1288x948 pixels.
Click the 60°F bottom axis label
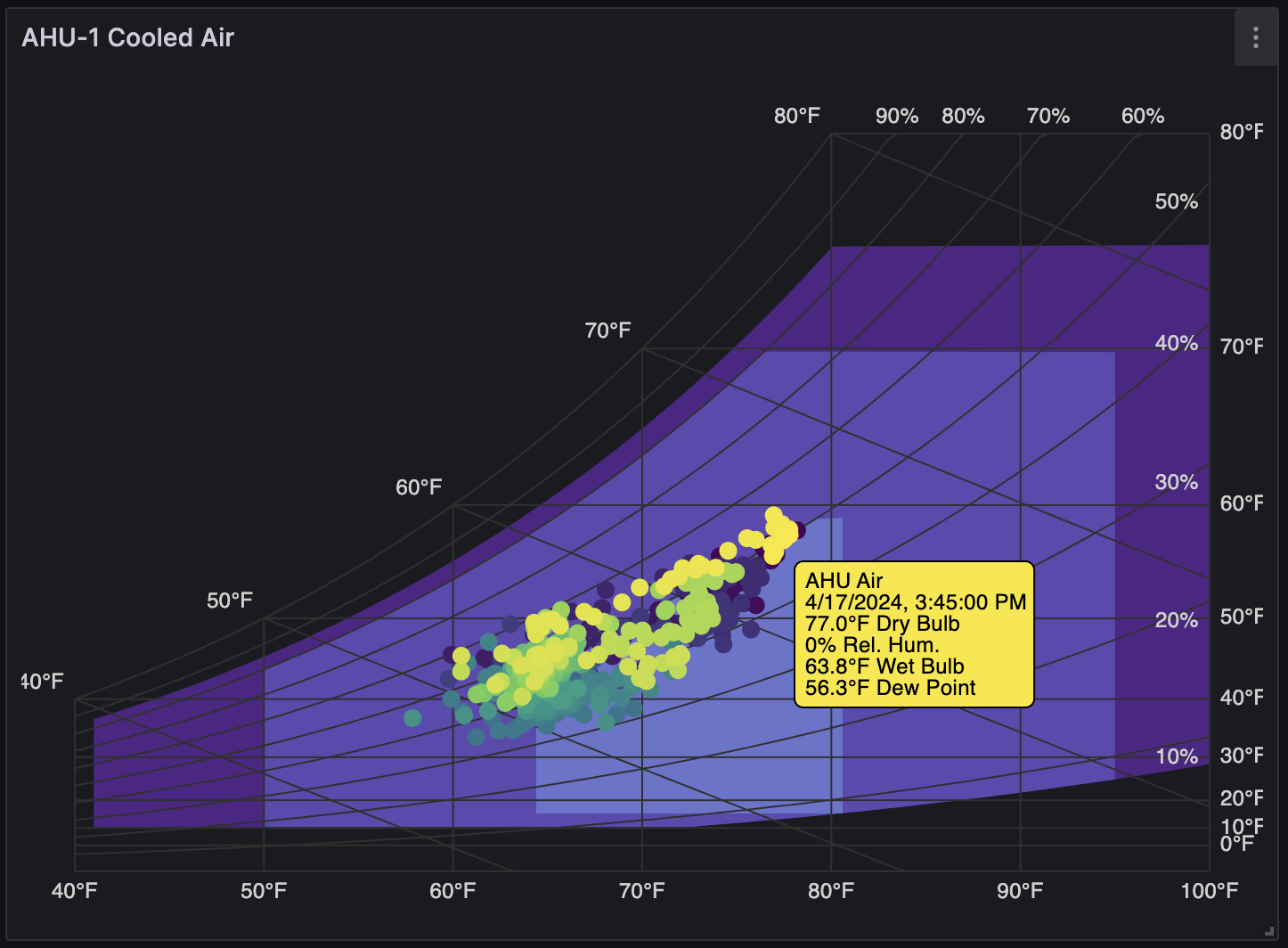pos(452,891)
